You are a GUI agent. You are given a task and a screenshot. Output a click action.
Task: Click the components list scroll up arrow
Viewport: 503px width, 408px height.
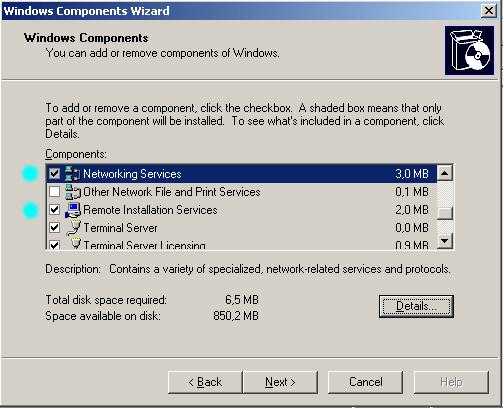[445, 173]
